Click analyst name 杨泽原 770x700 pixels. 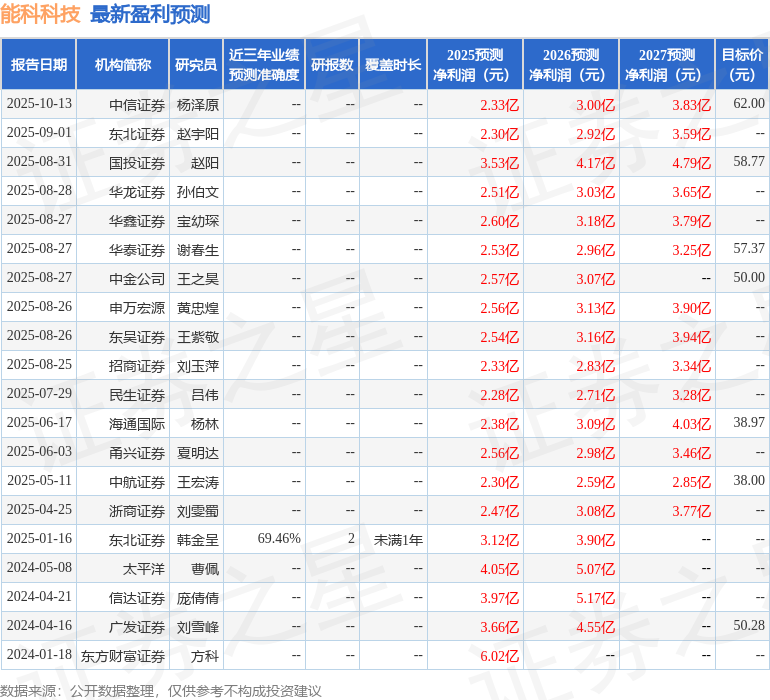pos(197,105)
